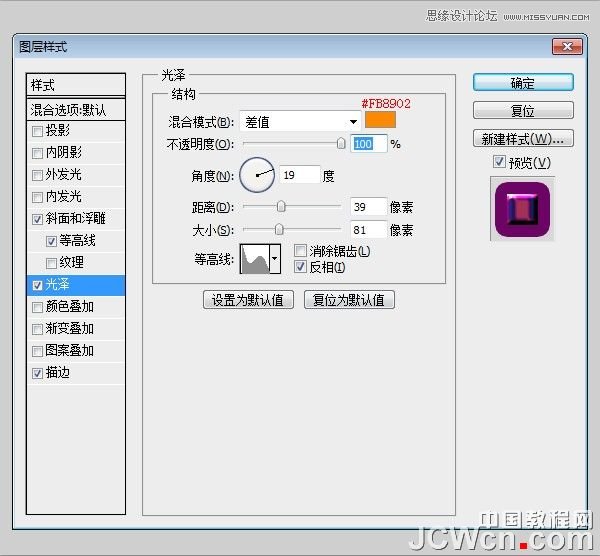Select the 描边 style row label
Screen dimensions: 600x556
(x=57, y=372)
